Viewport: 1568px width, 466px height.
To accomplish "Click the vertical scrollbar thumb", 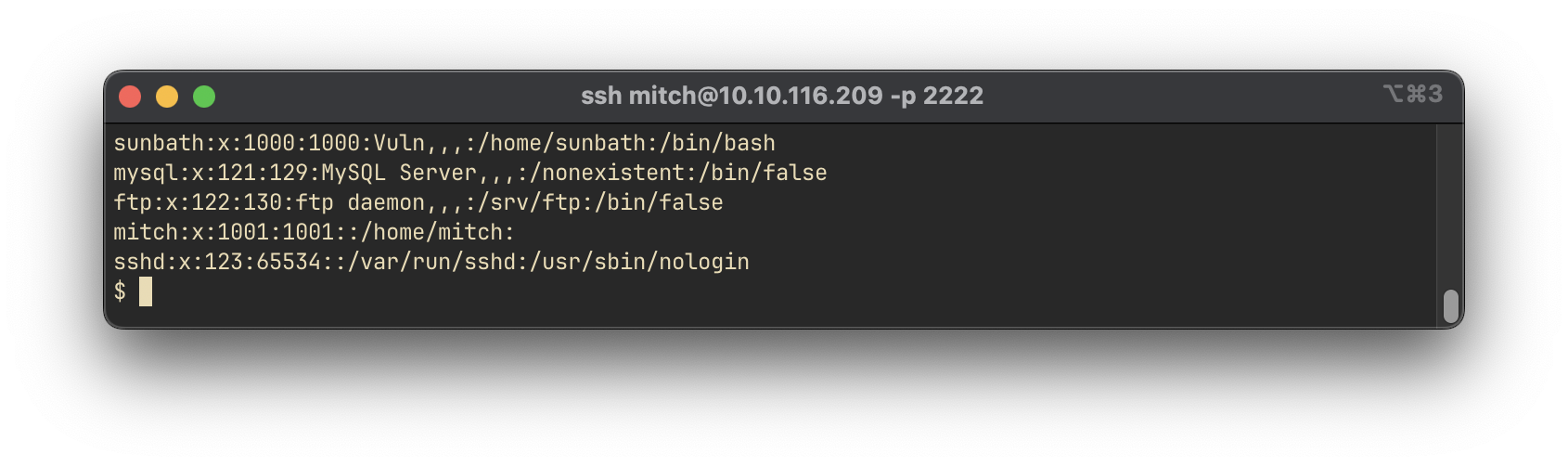I will 1451,306.
